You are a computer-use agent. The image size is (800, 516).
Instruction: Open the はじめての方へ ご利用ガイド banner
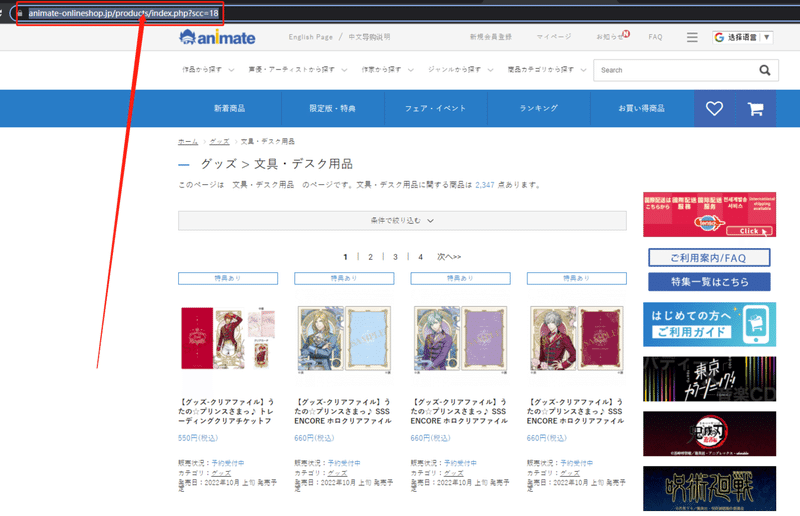(709, 325)
